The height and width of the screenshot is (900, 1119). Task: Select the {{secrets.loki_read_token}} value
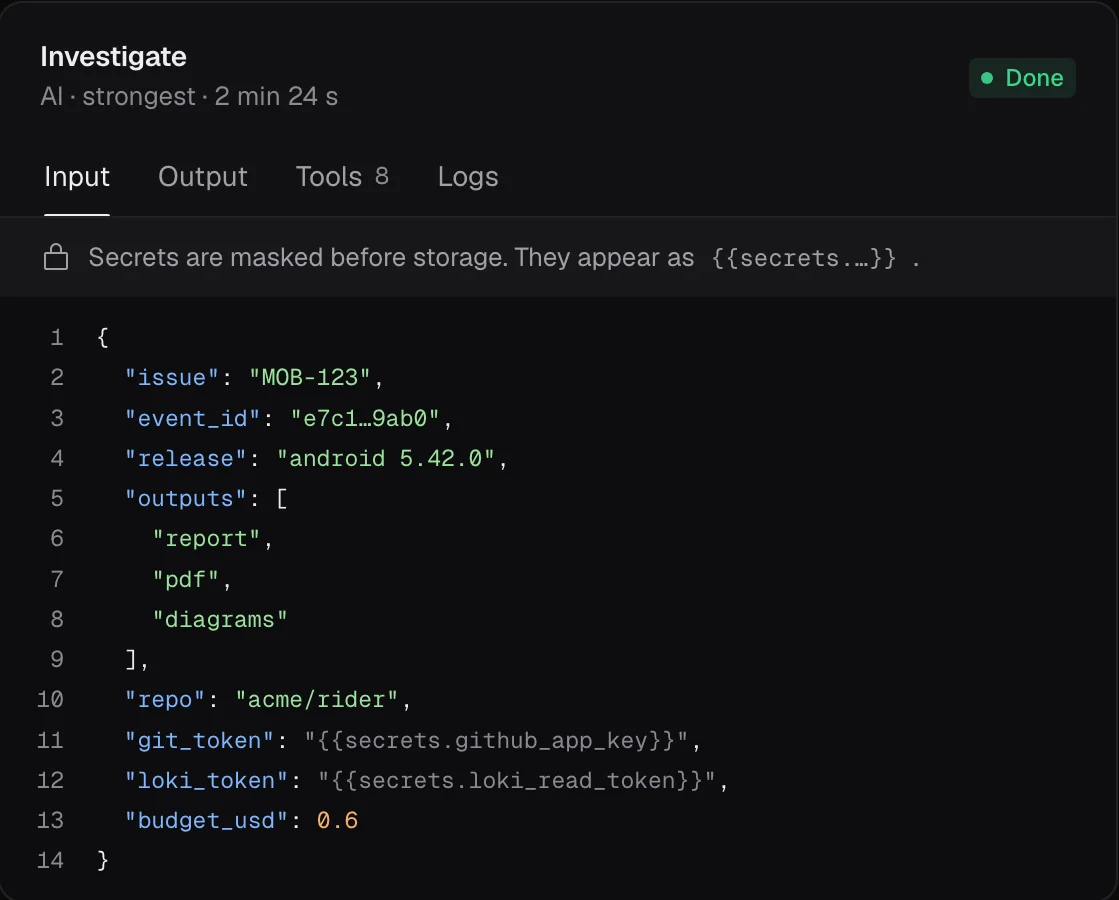(x=517, y=779)
